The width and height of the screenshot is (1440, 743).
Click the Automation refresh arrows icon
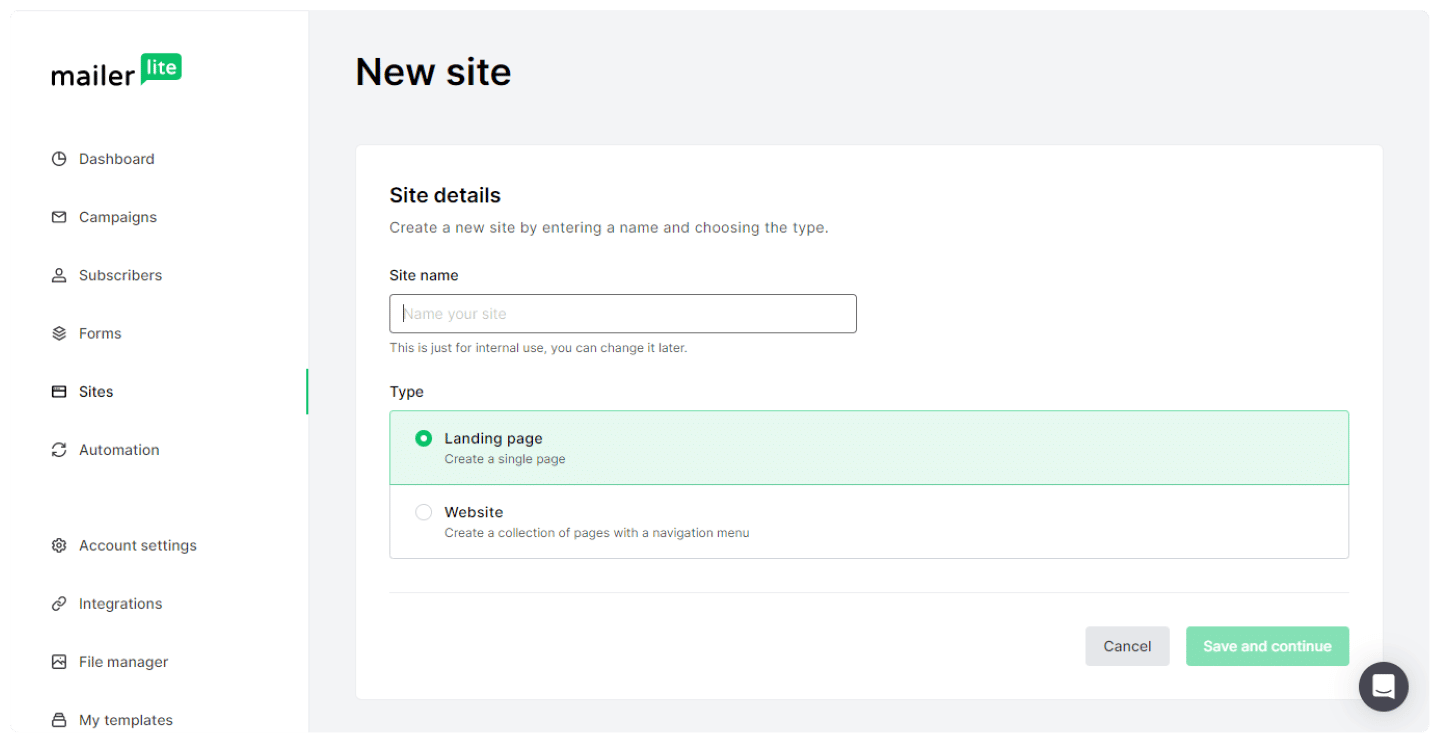pyautogui.click(x=59, y=450)
